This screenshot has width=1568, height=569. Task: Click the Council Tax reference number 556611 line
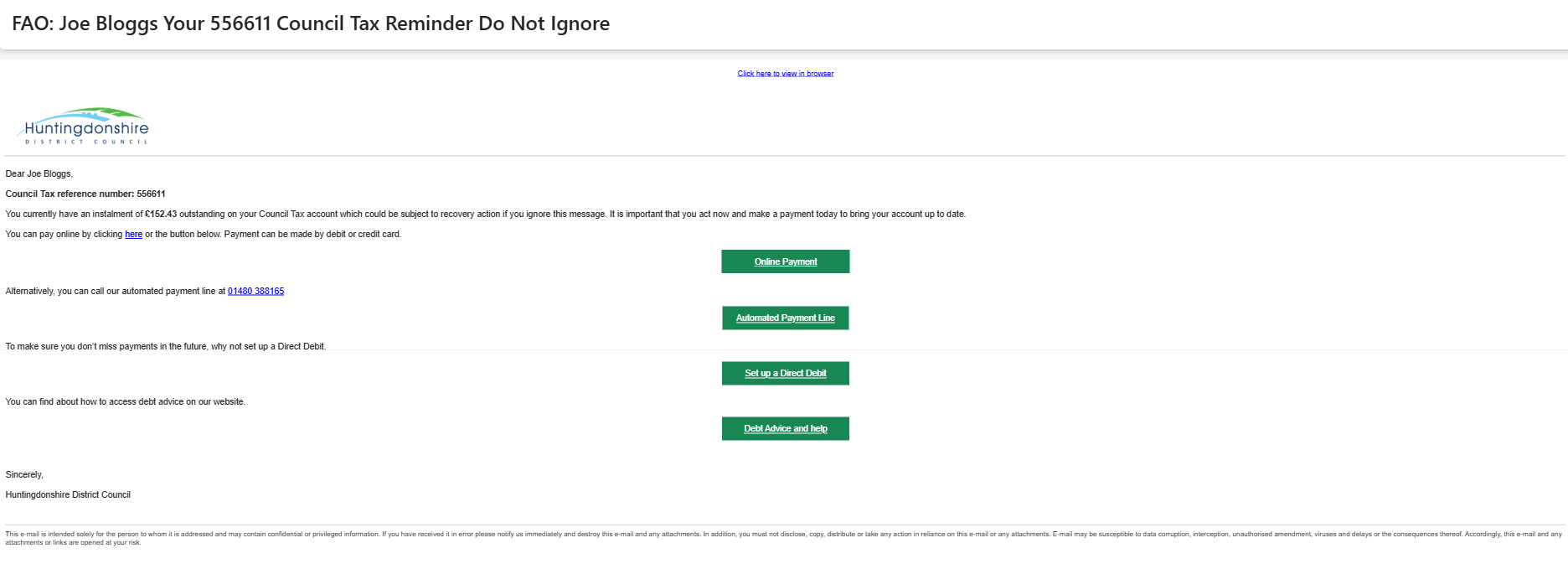[x=85, y=194]
